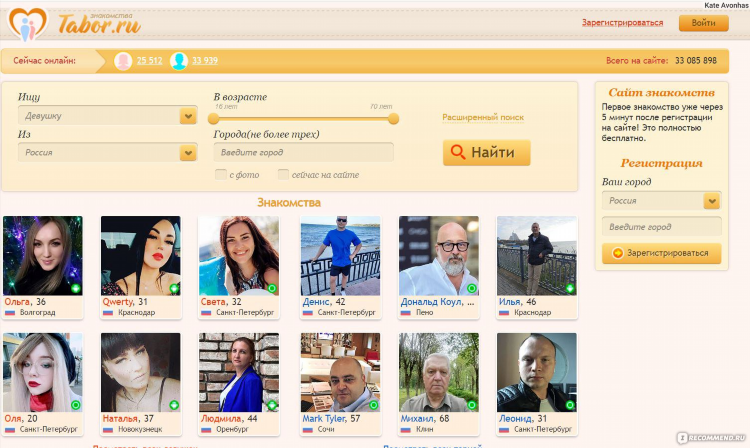750x448 pixels.
Task: Open Людмила's profile photo
Action: (239, 372)
